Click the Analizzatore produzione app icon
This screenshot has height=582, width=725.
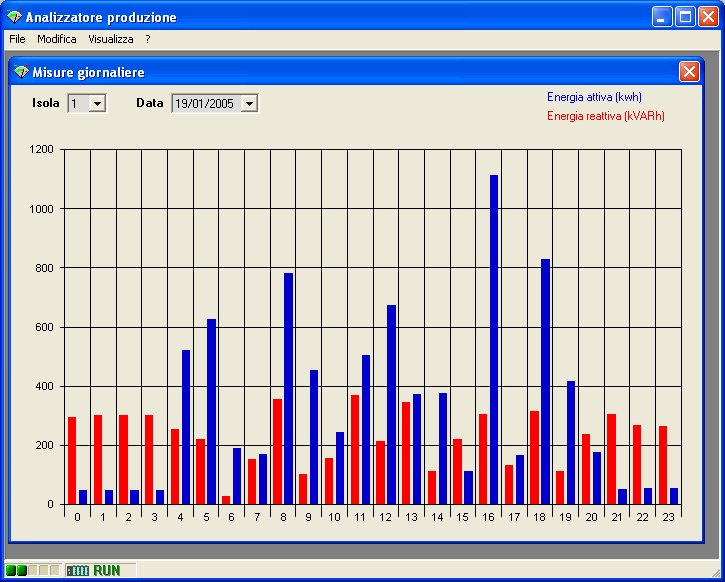pyautogui.click(x=14, y=17)
